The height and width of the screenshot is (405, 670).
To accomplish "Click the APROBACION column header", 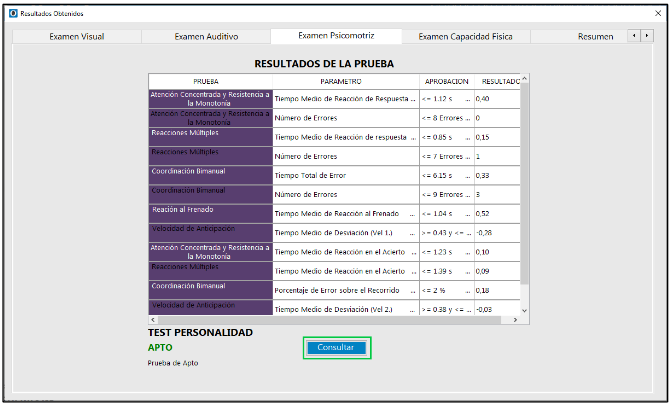I will click(x=446, y=80).
